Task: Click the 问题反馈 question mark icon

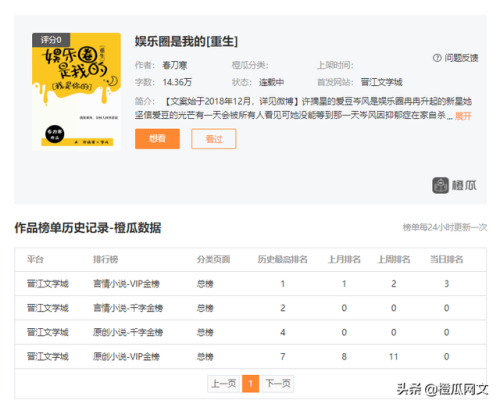Action: click(x=437, y=58)
